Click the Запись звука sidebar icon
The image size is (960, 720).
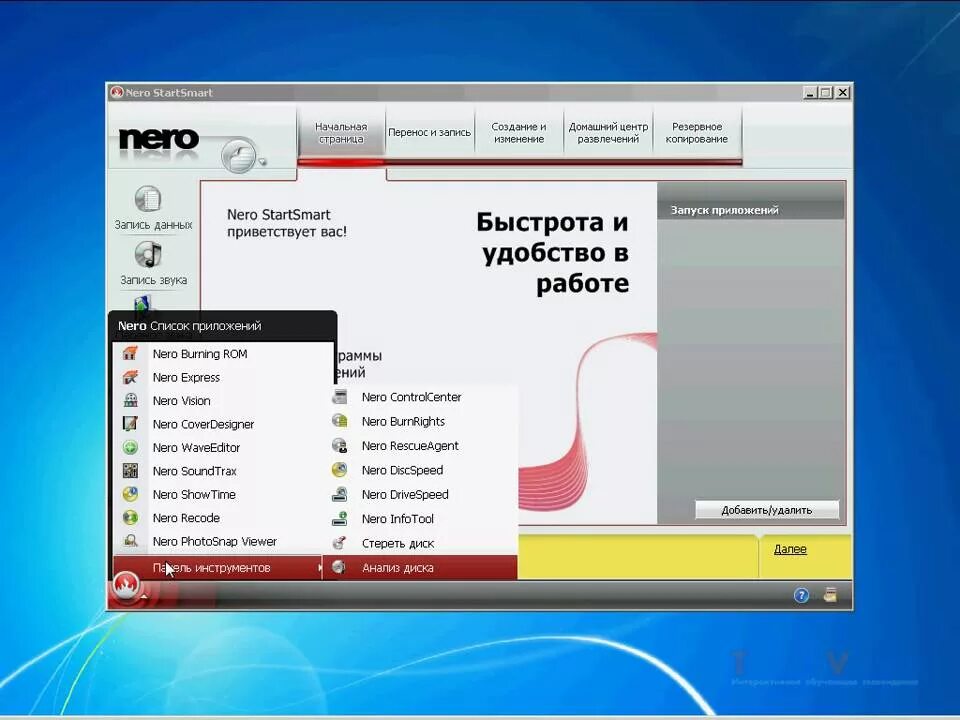click(148, 254)
